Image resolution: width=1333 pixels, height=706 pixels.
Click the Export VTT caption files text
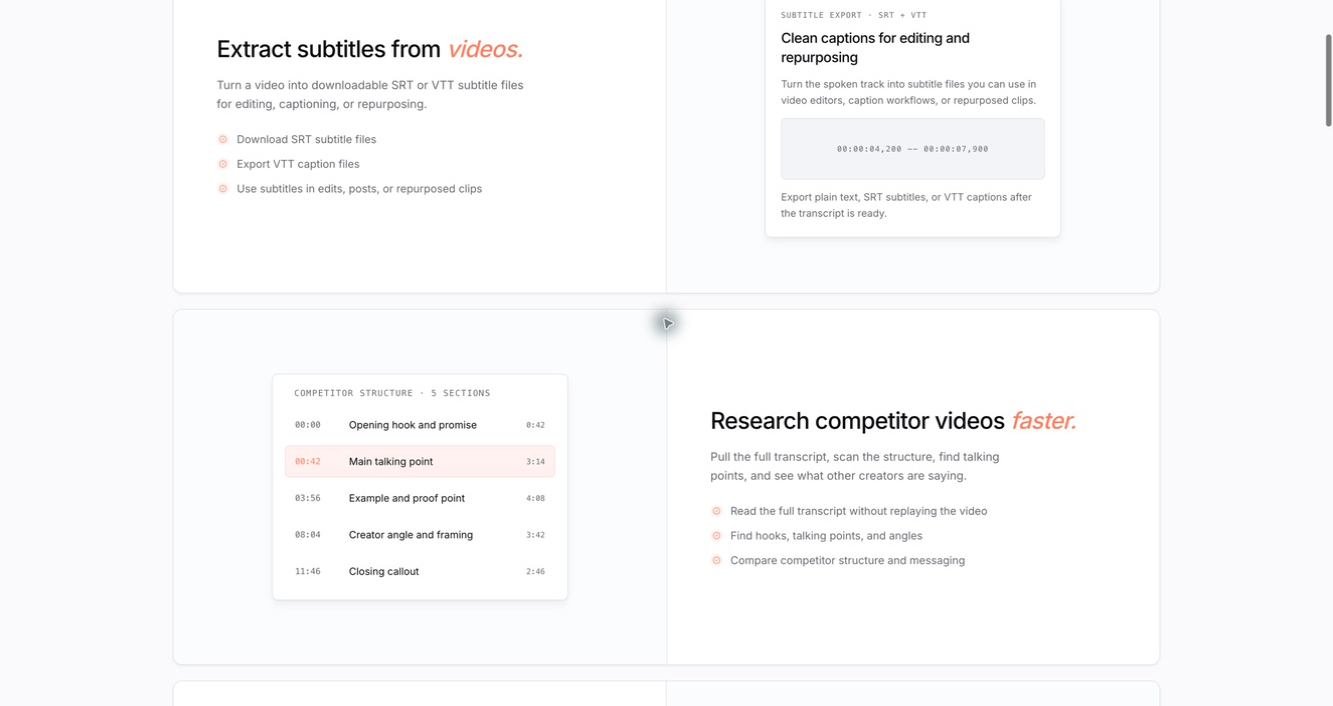click(298, 164)
